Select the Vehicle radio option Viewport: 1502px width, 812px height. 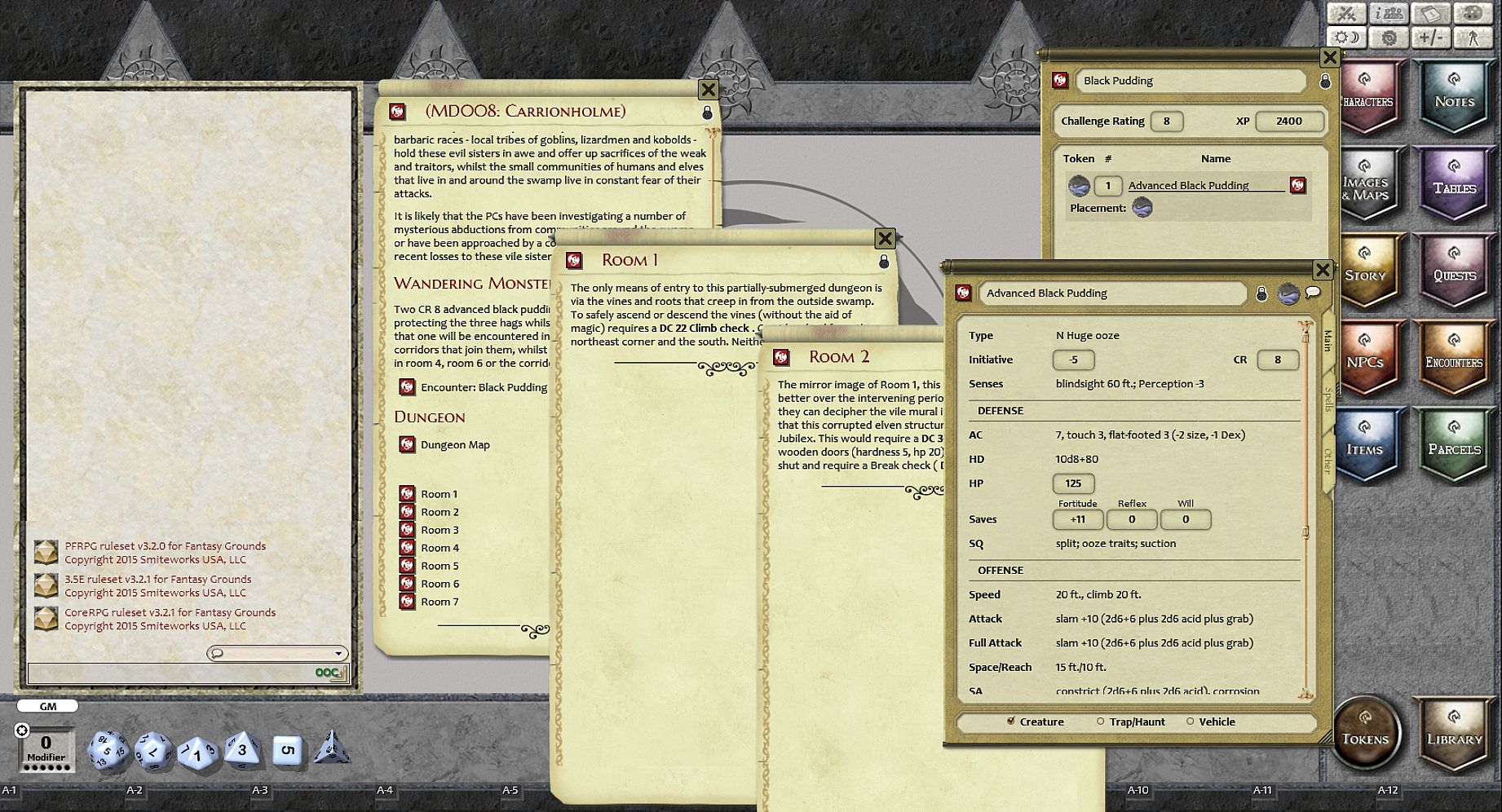point(1190,722)
